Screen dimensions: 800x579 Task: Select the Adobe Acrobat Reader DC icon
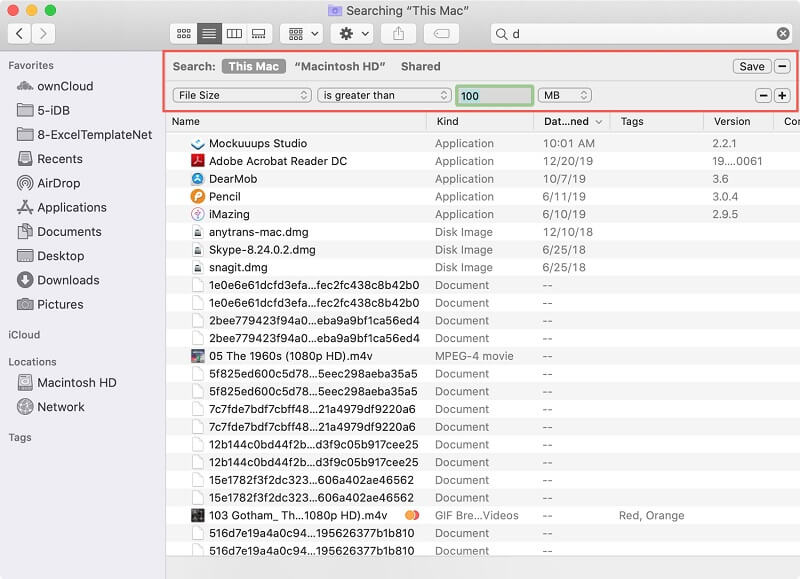(x=197, y=161)
